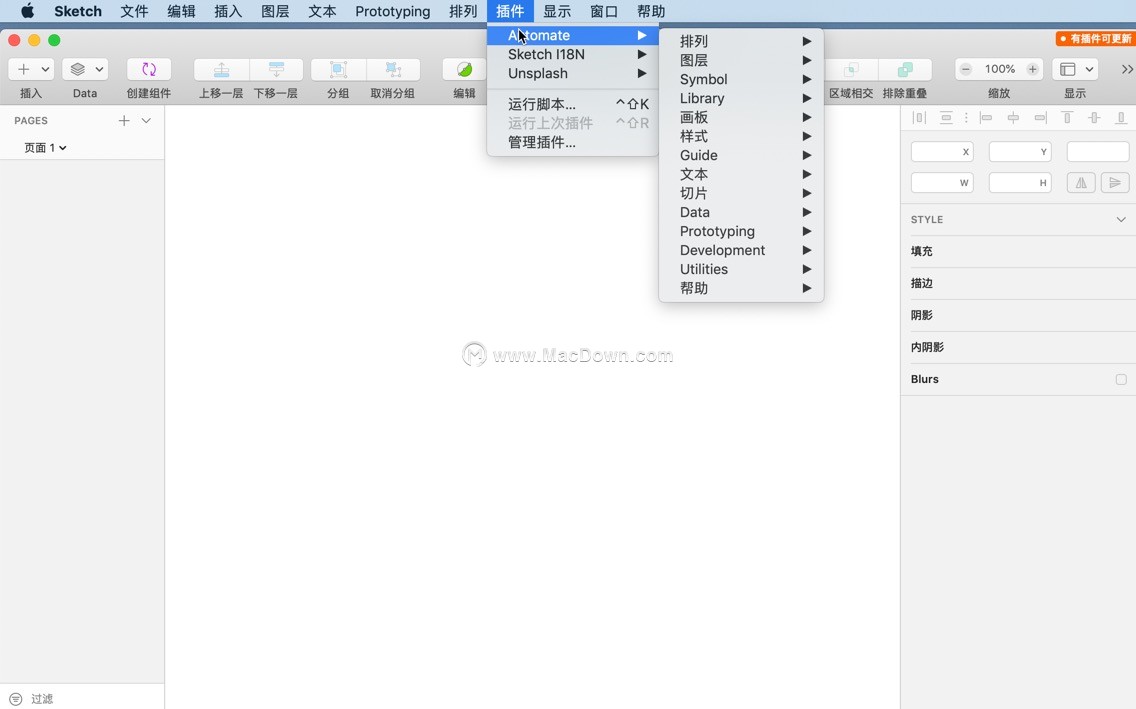The height and width of the screenshot is (709, 1136).
Task: Open 画板 artboard submenu in Automate
Action: click(740, 117)
